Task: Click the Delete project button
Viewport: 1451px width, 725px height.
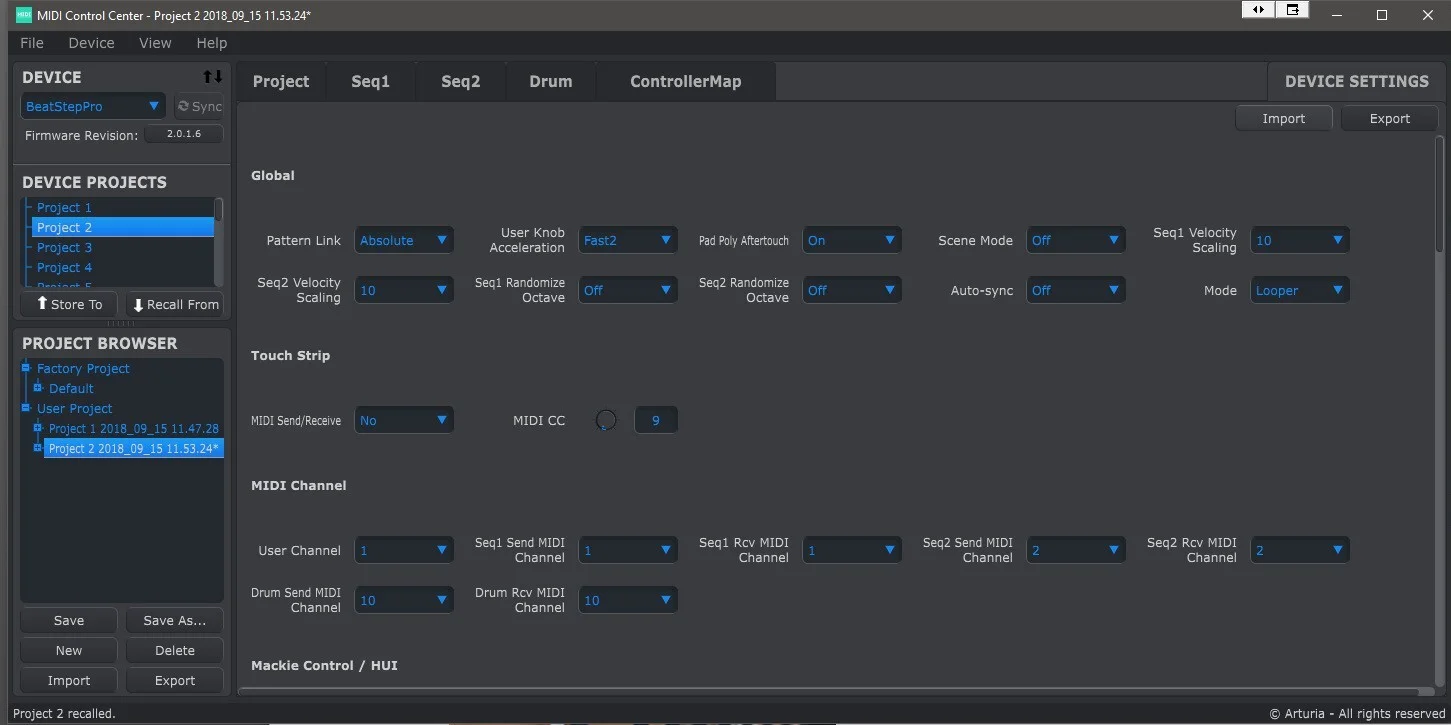Action: coord(175,650)
